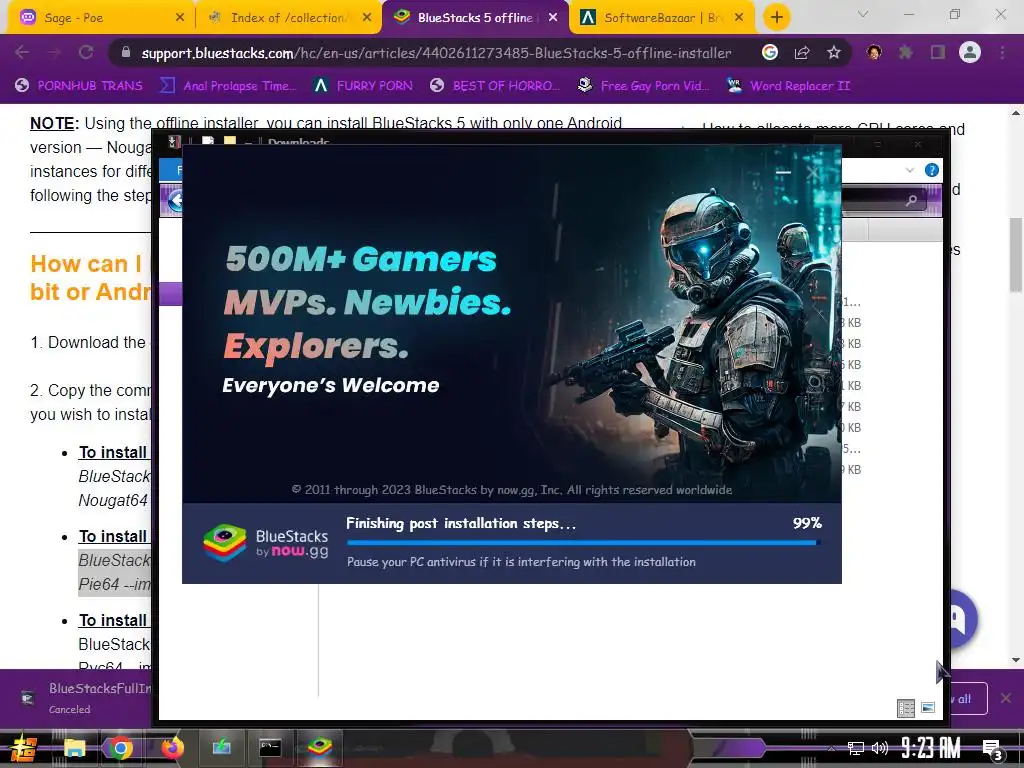
Task: Open the network status tray icon
Action: (856, 748)
